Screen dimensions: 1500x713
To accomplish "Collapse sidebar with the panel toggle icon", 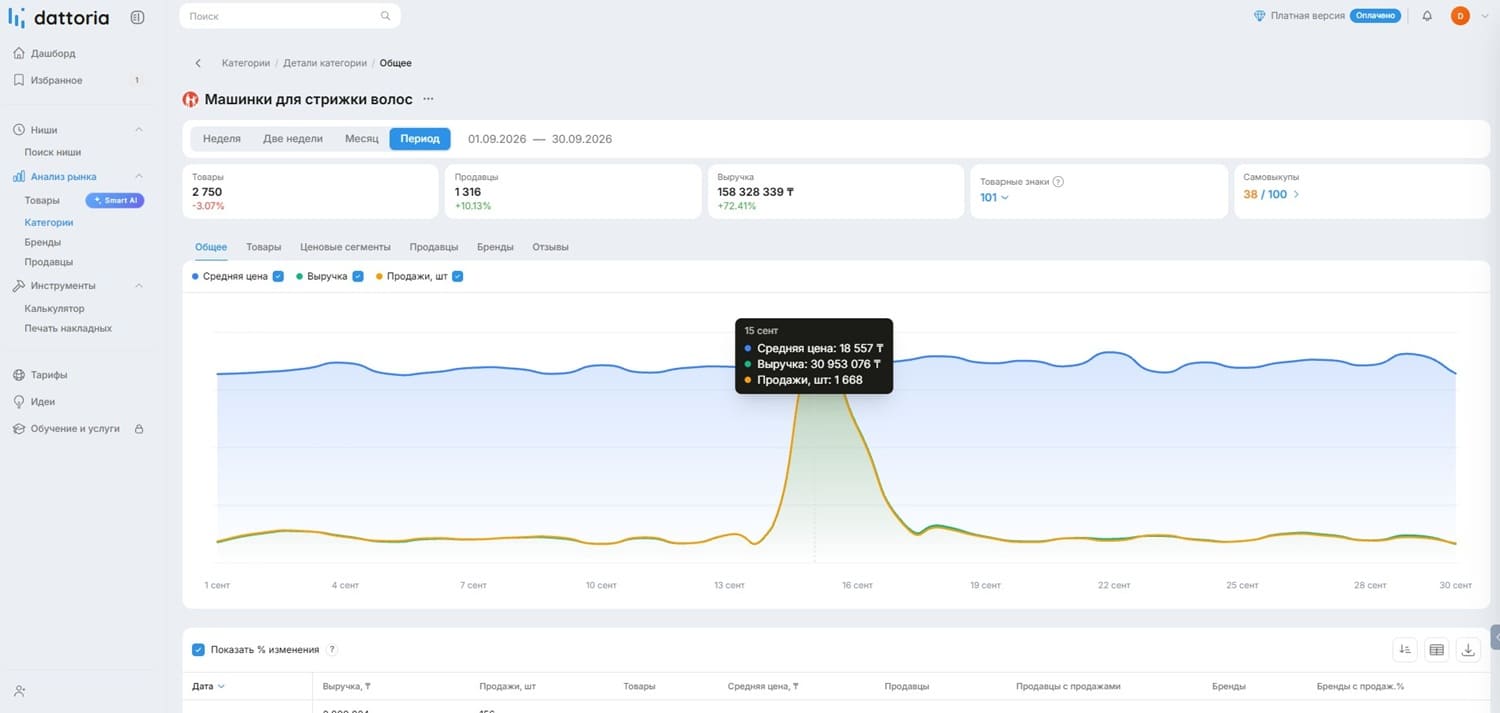I will point(137,17).
